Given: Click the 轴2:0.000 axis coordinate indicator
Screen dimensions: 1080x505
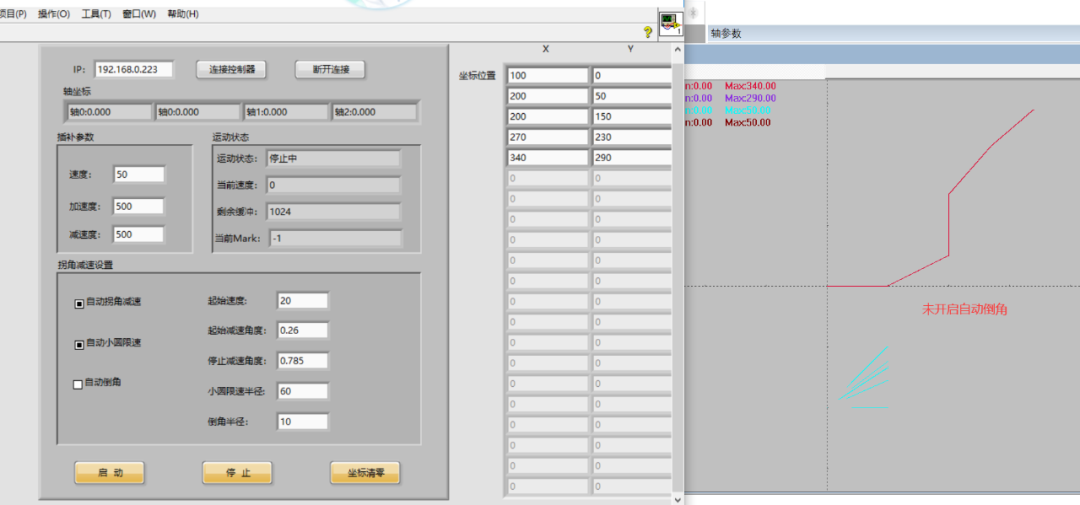Looking at the screenshot, I should point(375,112).
